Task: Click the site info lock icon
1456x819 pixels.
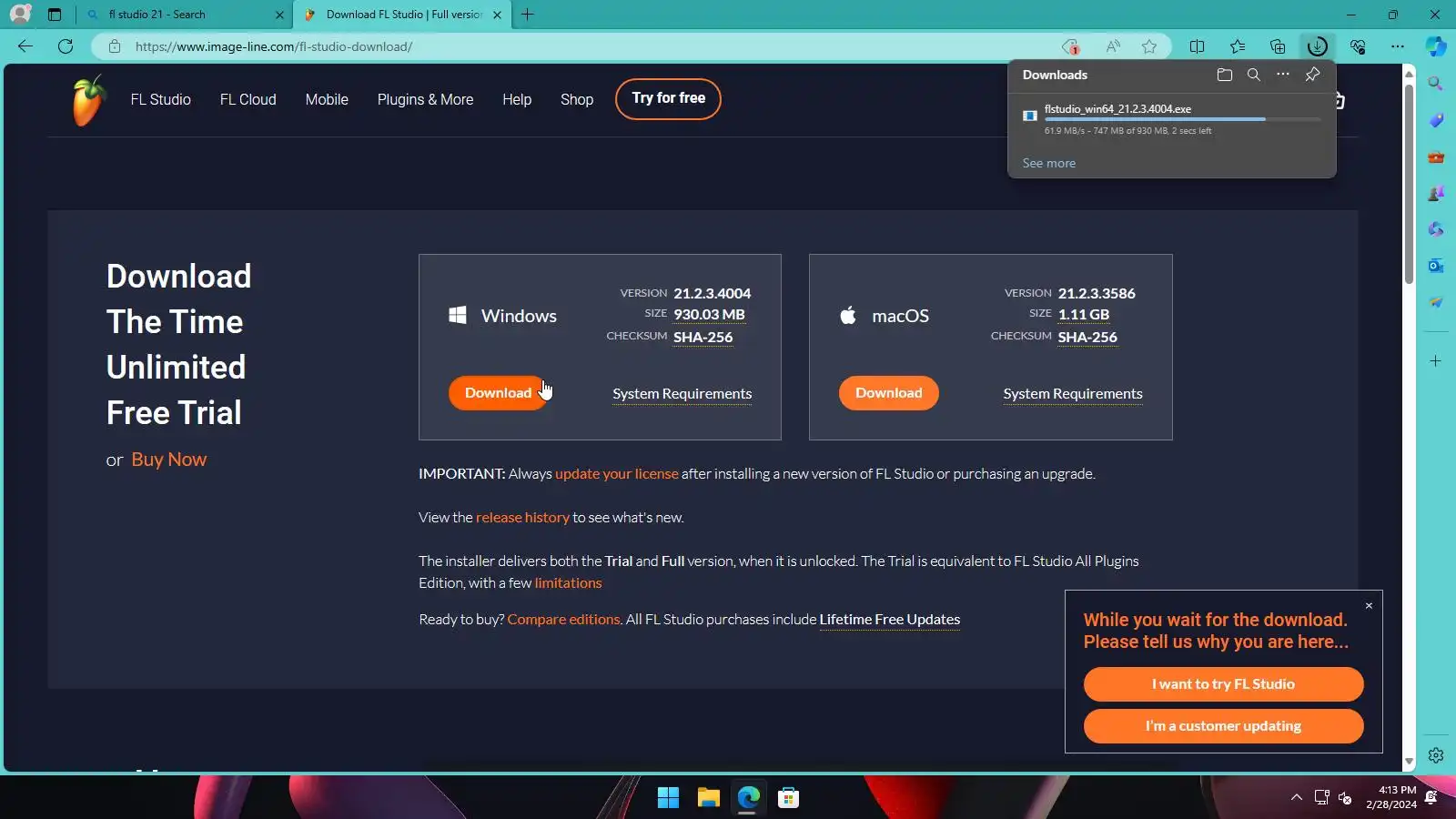Action: coord(115,46)
